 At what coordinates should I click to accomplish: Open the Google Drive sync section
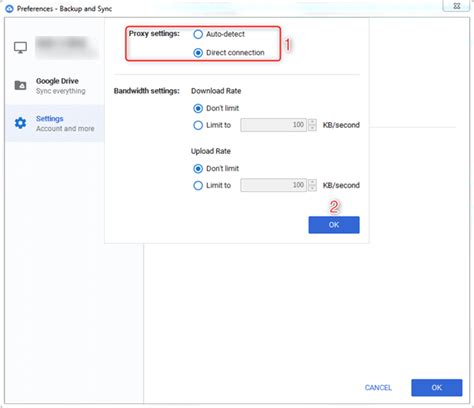pos(55,86)
